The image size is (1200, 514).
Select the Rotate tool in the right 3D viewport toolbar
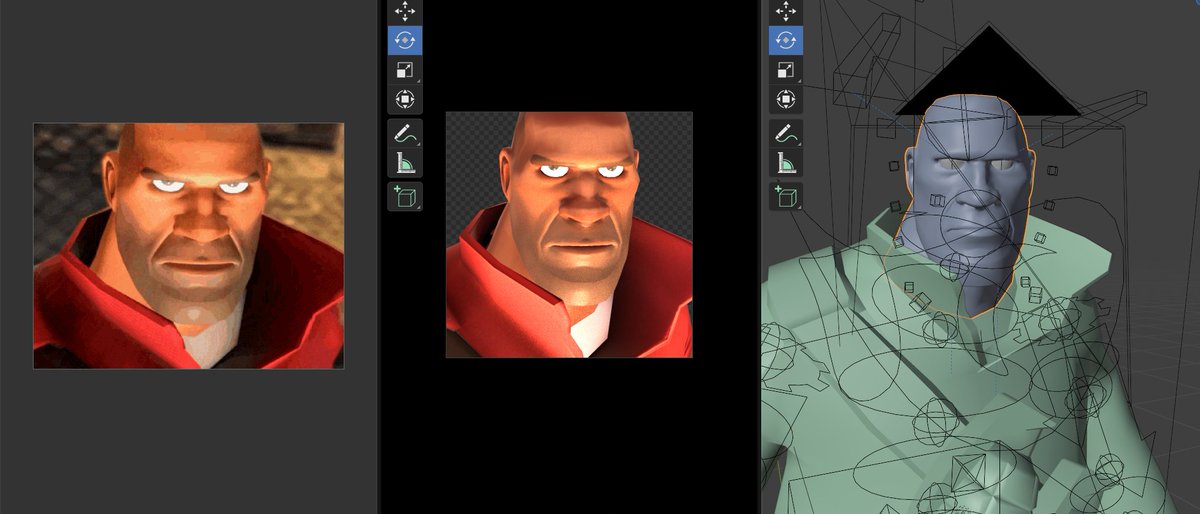[x=785, y=41]
